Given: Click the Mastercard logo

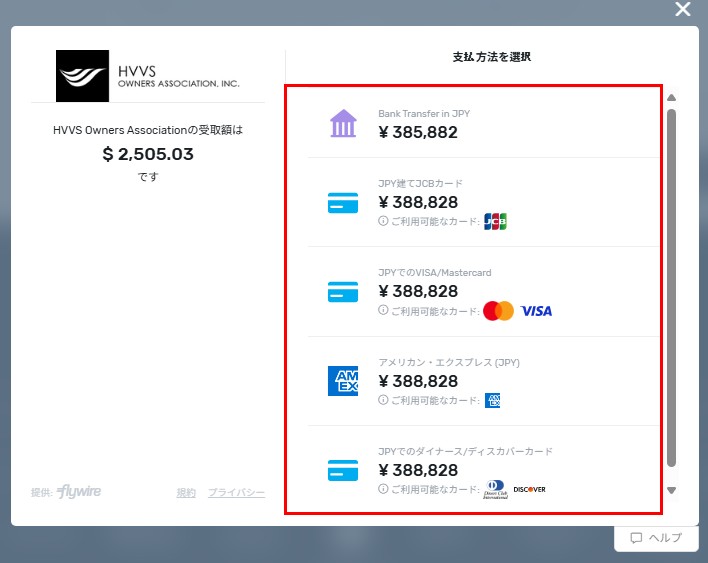Looking at the screenshot, I should click(498, 311).
